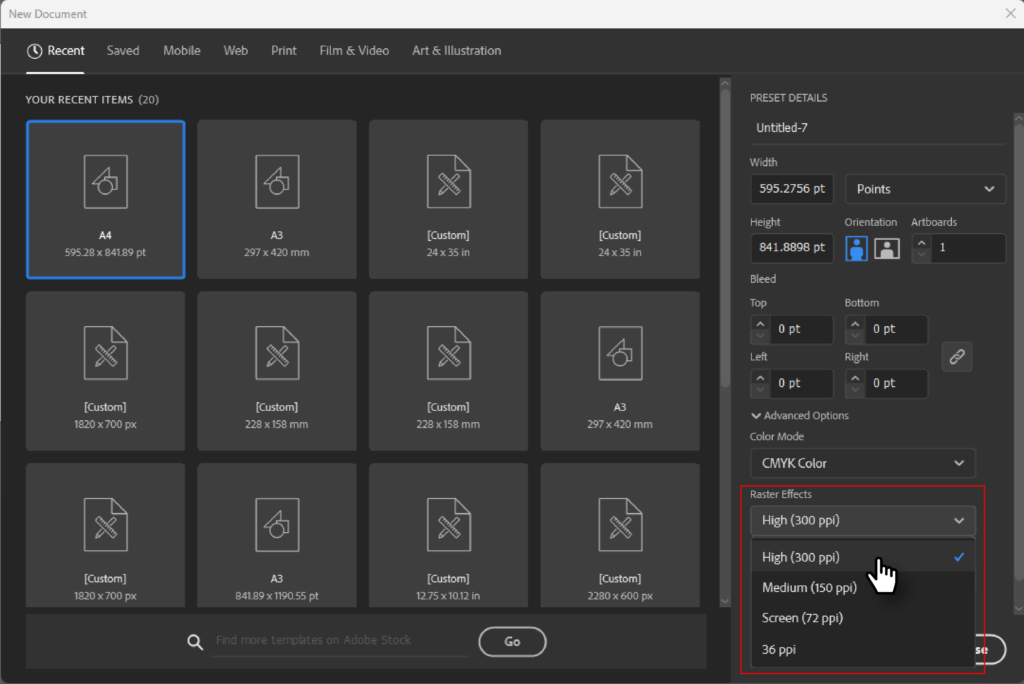Click the recent items scrollbar down arrow
1024x684 pixels.
click(x=725, y=601)
